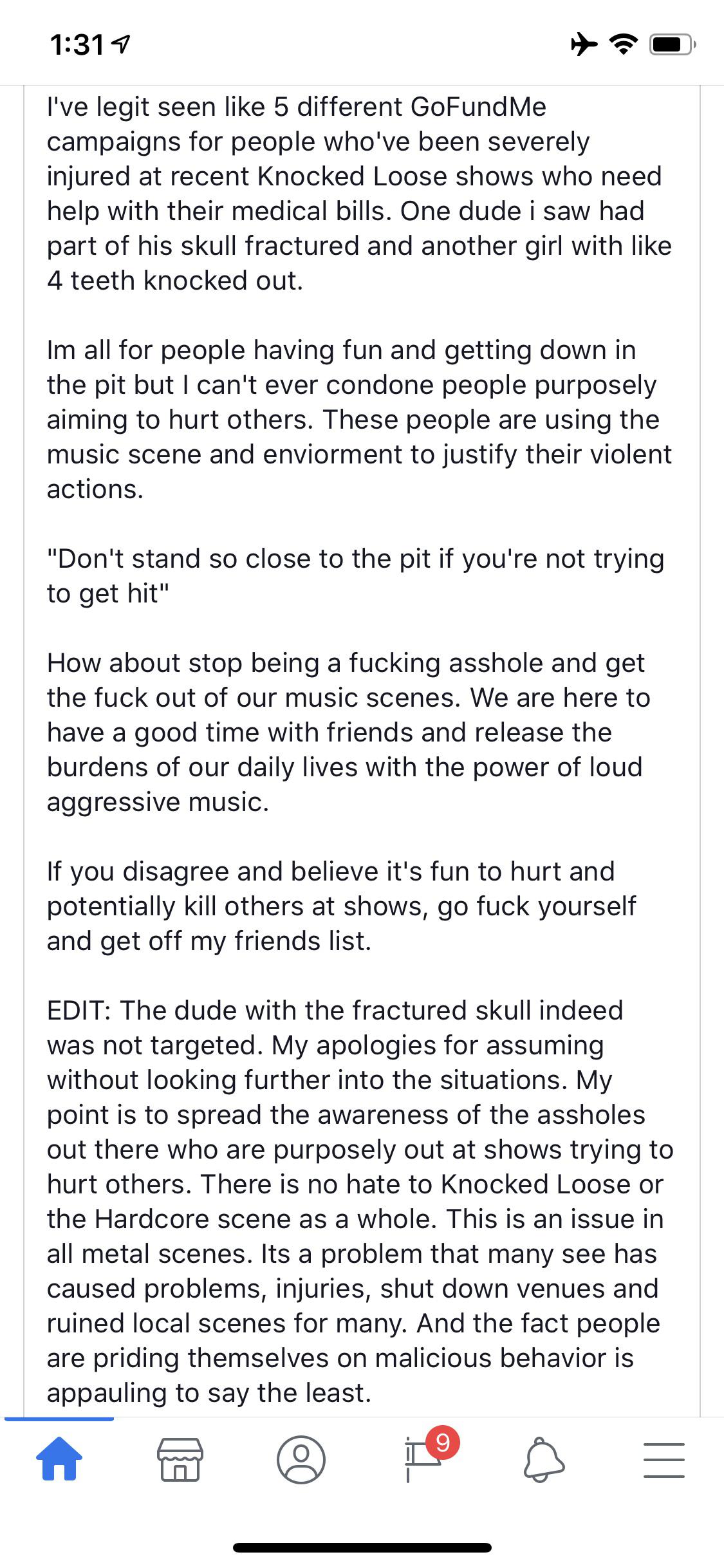
Task: Open the Marketplace storefront tab
Action: 180,1459
